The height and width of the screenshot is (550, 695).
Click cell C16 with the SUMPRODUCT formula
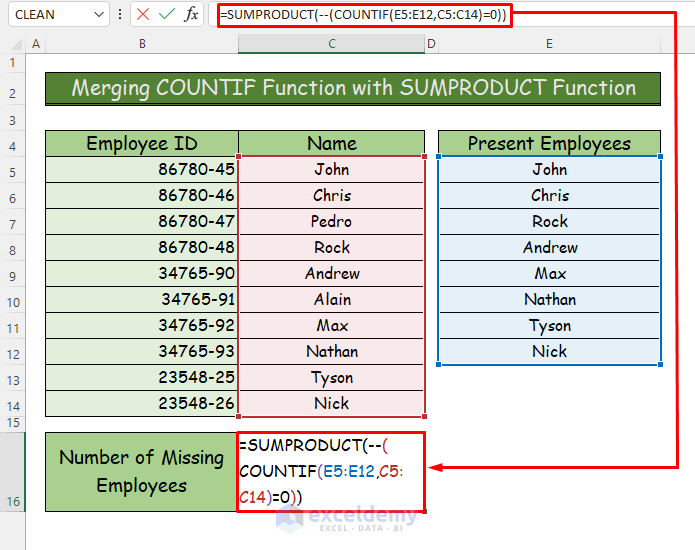[x=331, y=472]
